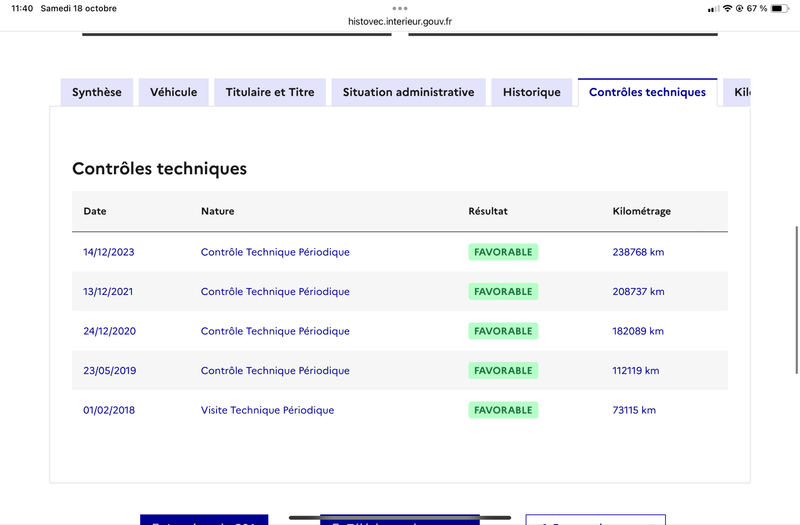The image size is (800, 525).
Task: Tap the three-dot multitasking icon at top
Action: click(400, 8)
